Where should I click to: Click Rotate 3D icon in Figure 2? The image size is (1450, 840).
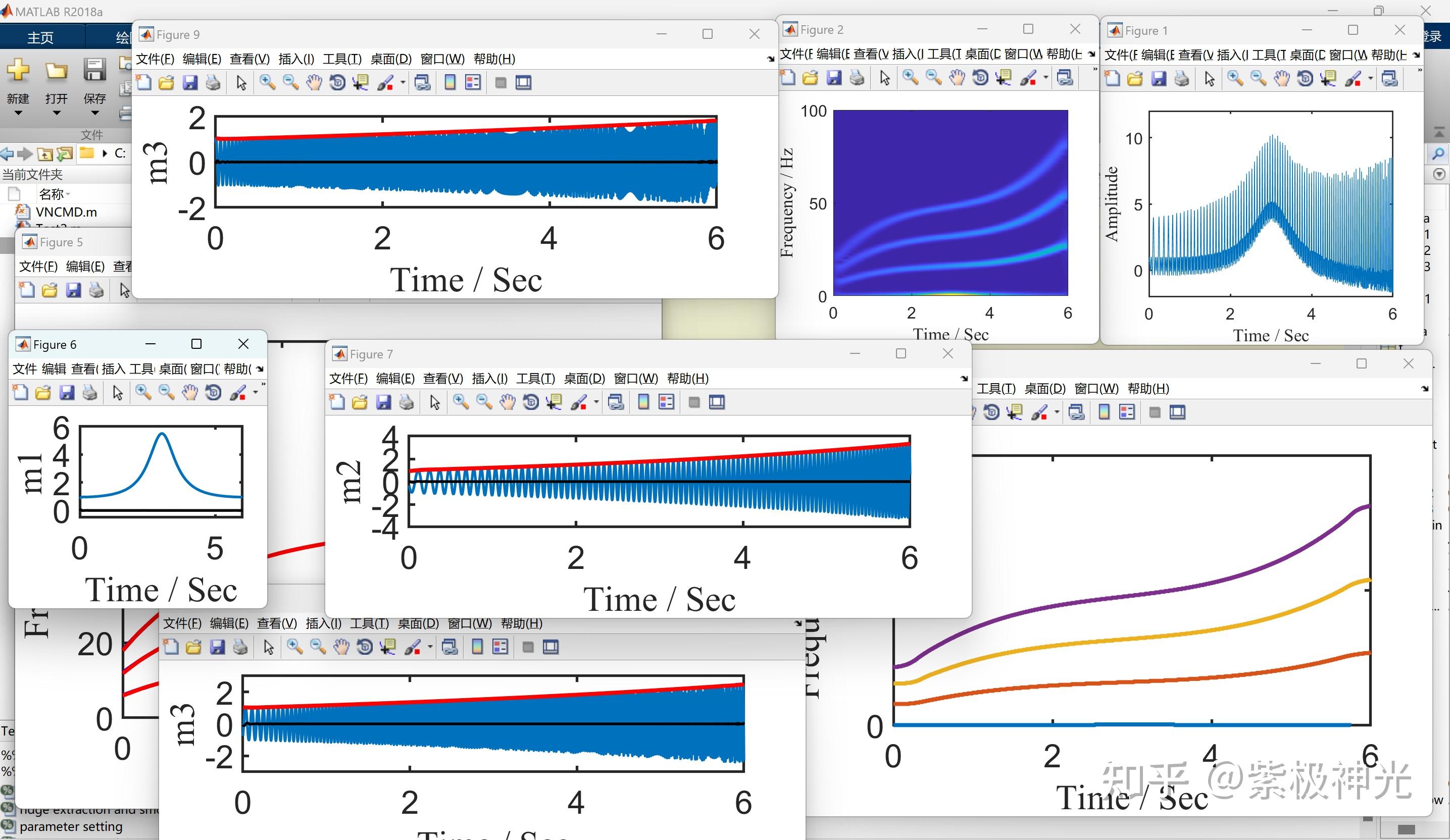[x=980, y=78]
